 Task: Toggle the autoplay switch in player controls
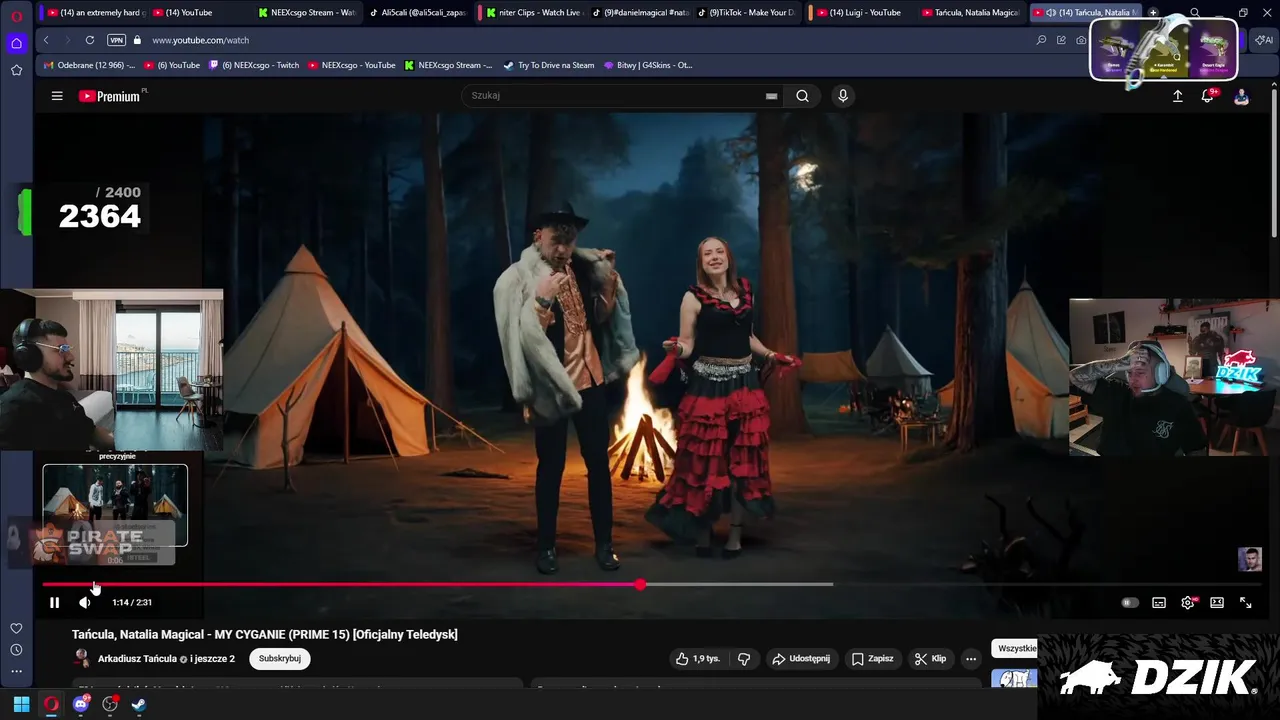click(x=1130, y=603)
